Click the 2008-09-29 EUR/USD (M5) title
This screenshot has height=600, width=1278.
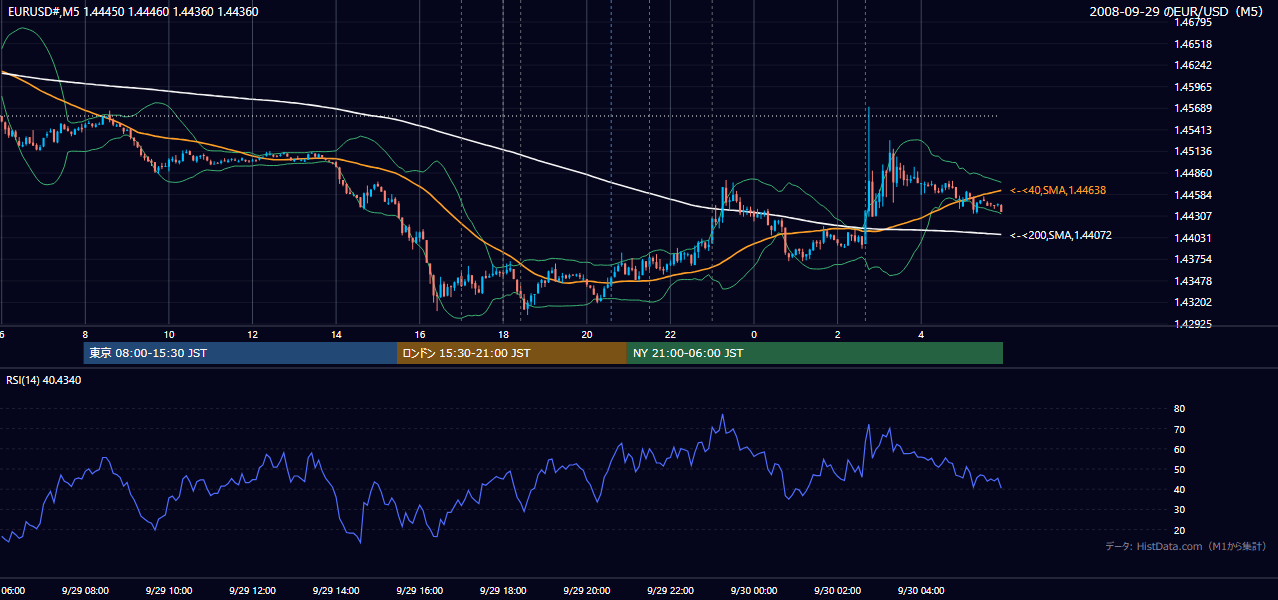pyautogui.click(x=1177, y=12)
